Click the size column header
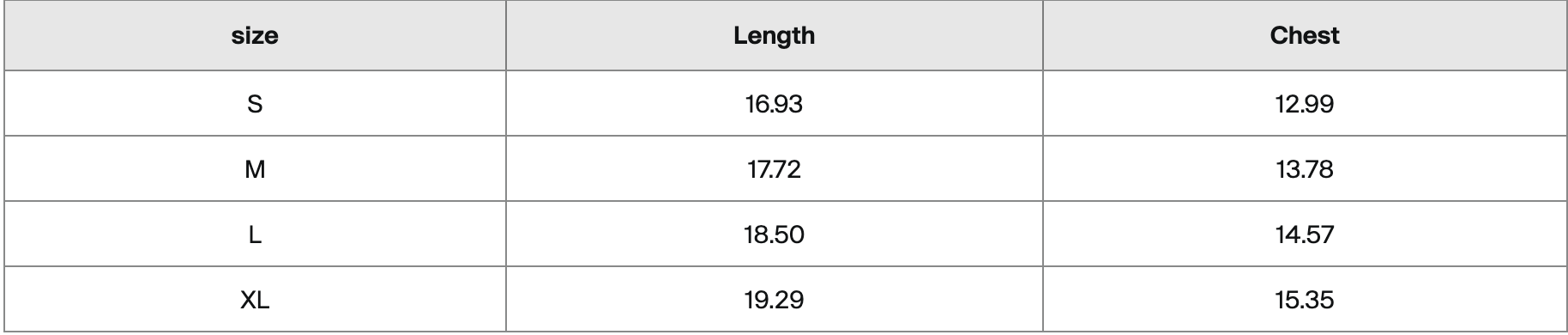The image size is (1568, 335). pyautogui.click(x=255, y=35)
